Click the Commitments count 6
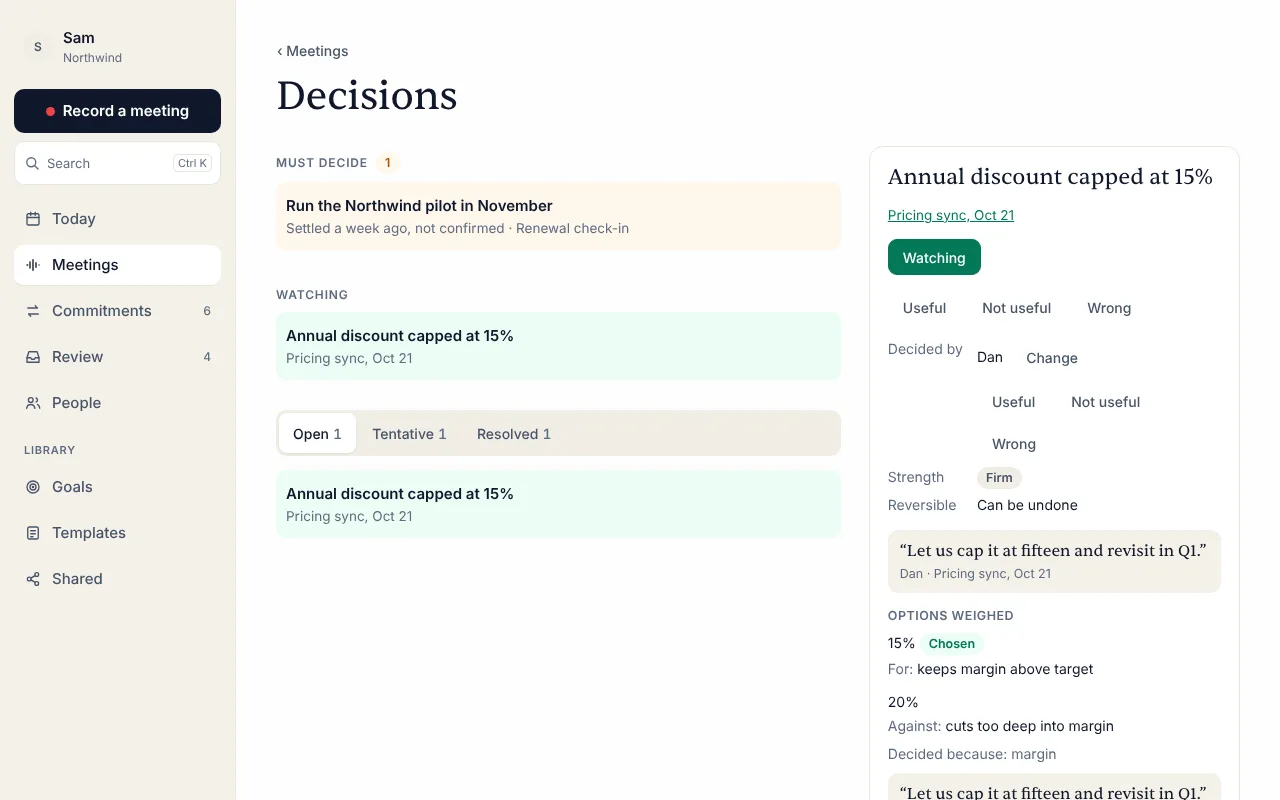 [x=207, y=311]
